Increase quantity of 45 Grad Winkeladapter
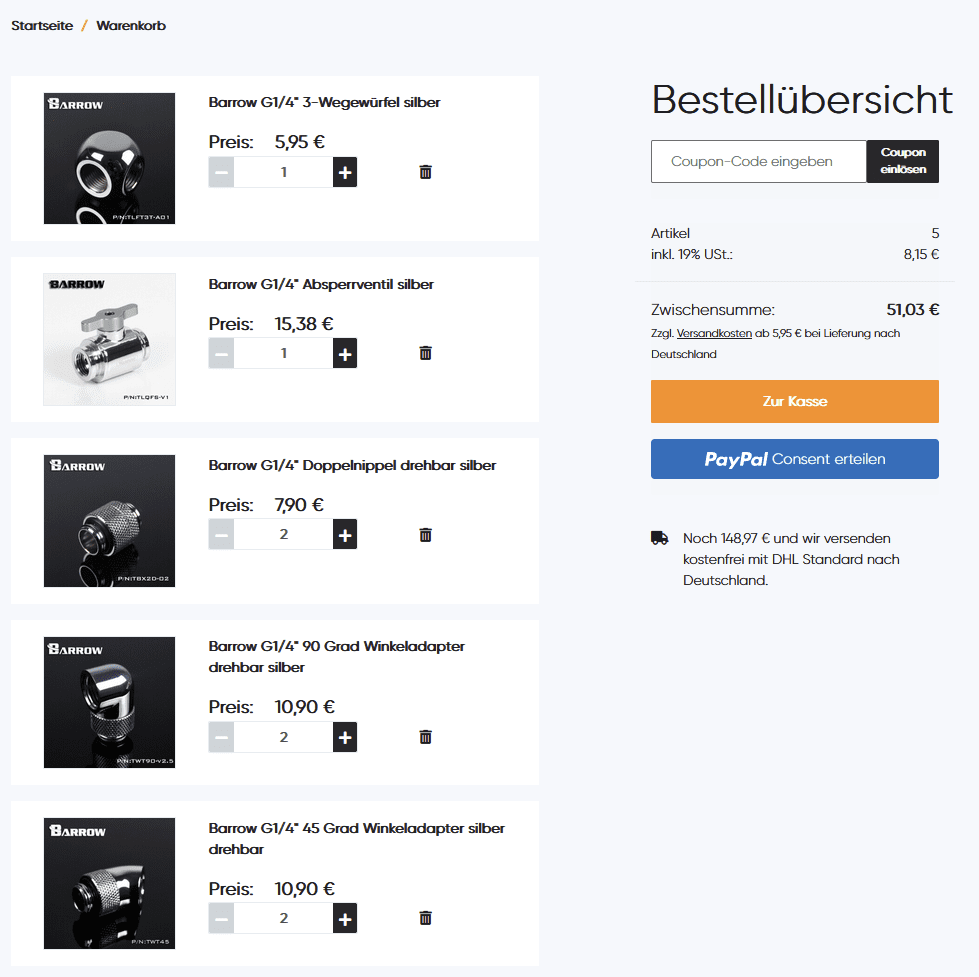This screenshot has width=979, height=977. click(345, 918)
